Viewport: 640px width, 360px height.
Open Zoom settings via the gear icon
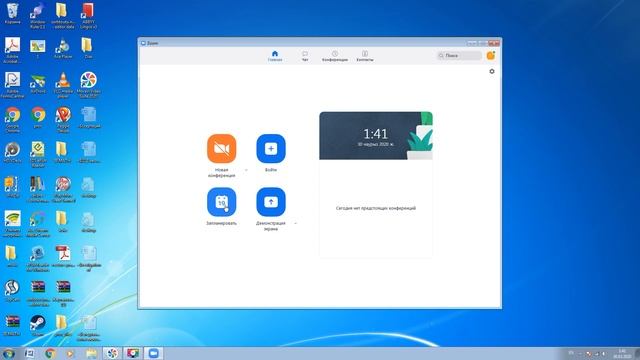coord(492,71)
